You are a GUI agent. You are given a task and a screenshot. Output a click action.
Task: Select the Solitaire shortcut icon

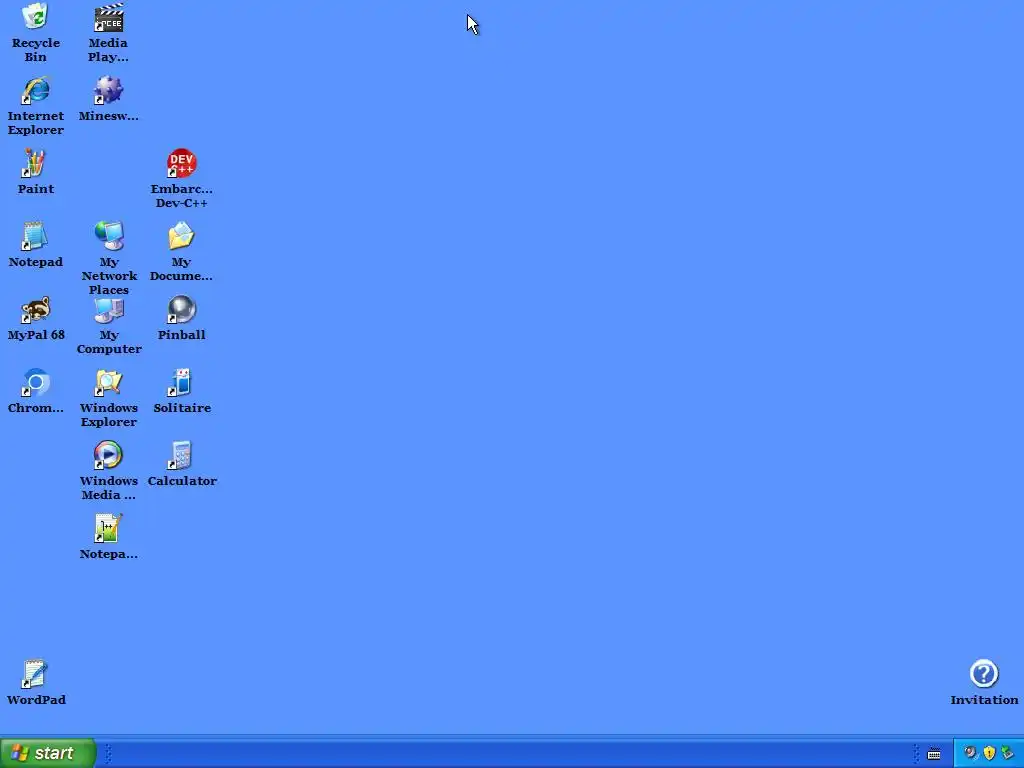pos(181,383)
